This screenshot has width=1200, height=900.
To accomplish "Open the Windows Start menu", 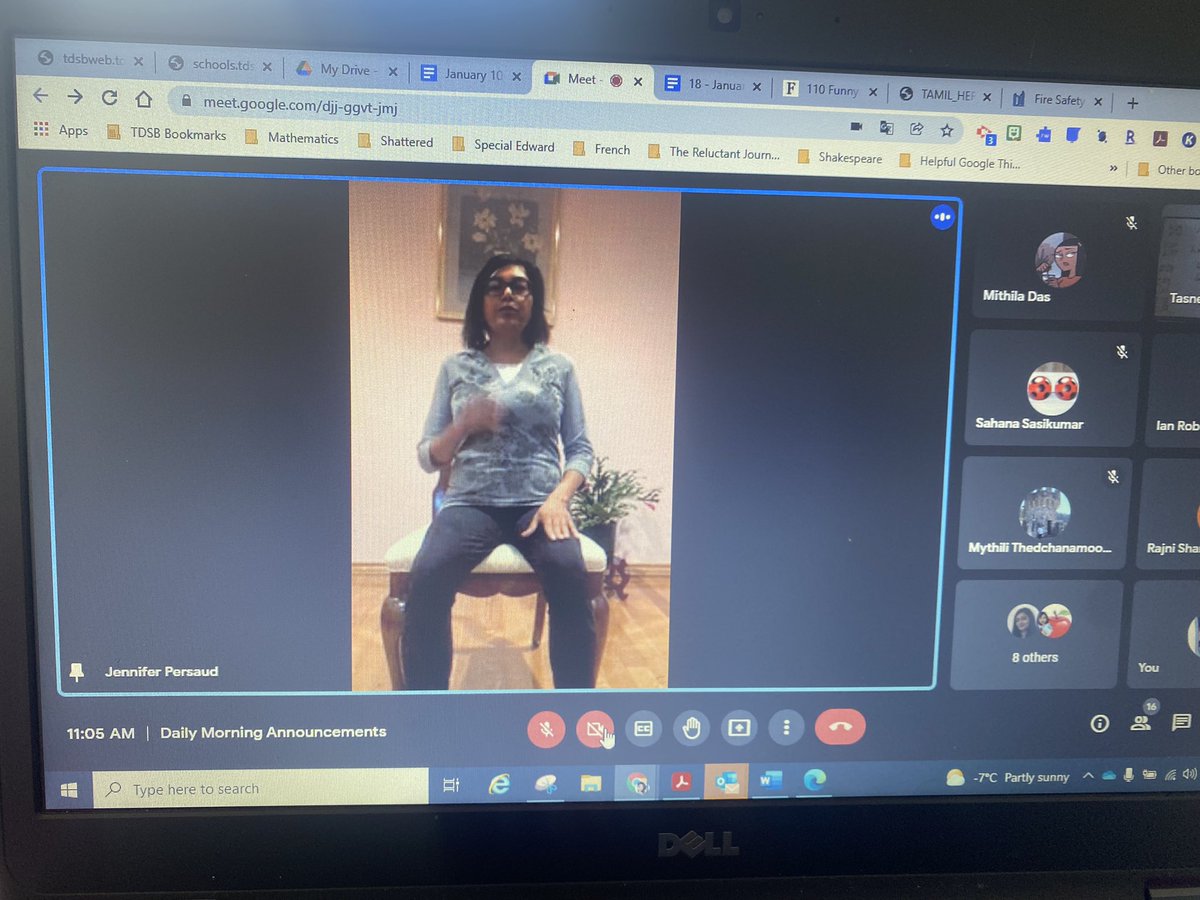I will click(69, 789).
